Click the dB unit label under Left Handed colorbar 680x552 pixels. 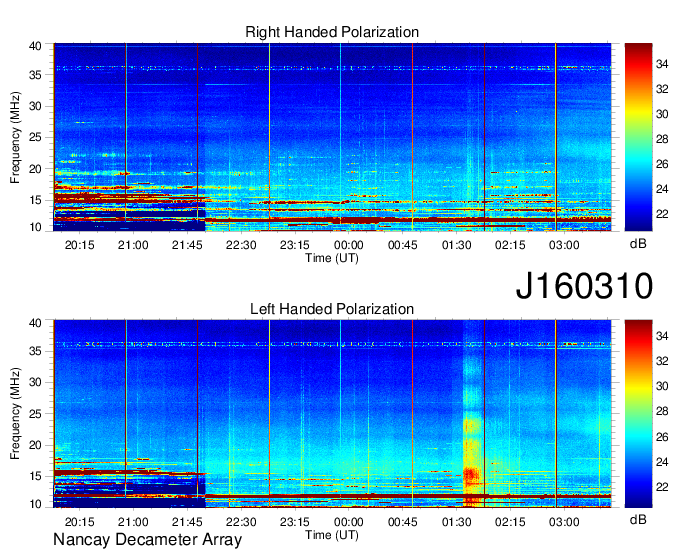pos(638,519)
